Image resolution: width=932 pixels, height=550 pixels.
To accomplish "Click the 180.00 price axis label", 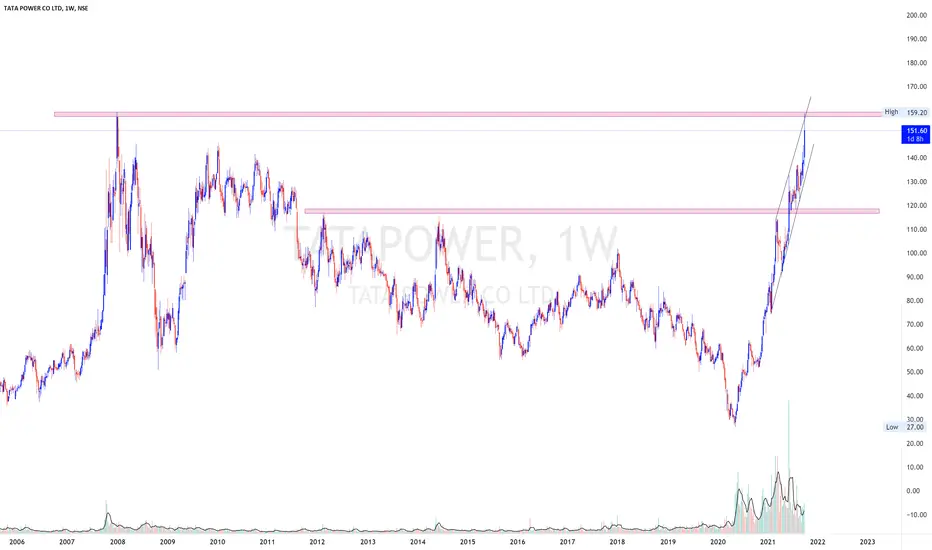I will [917, 62].
